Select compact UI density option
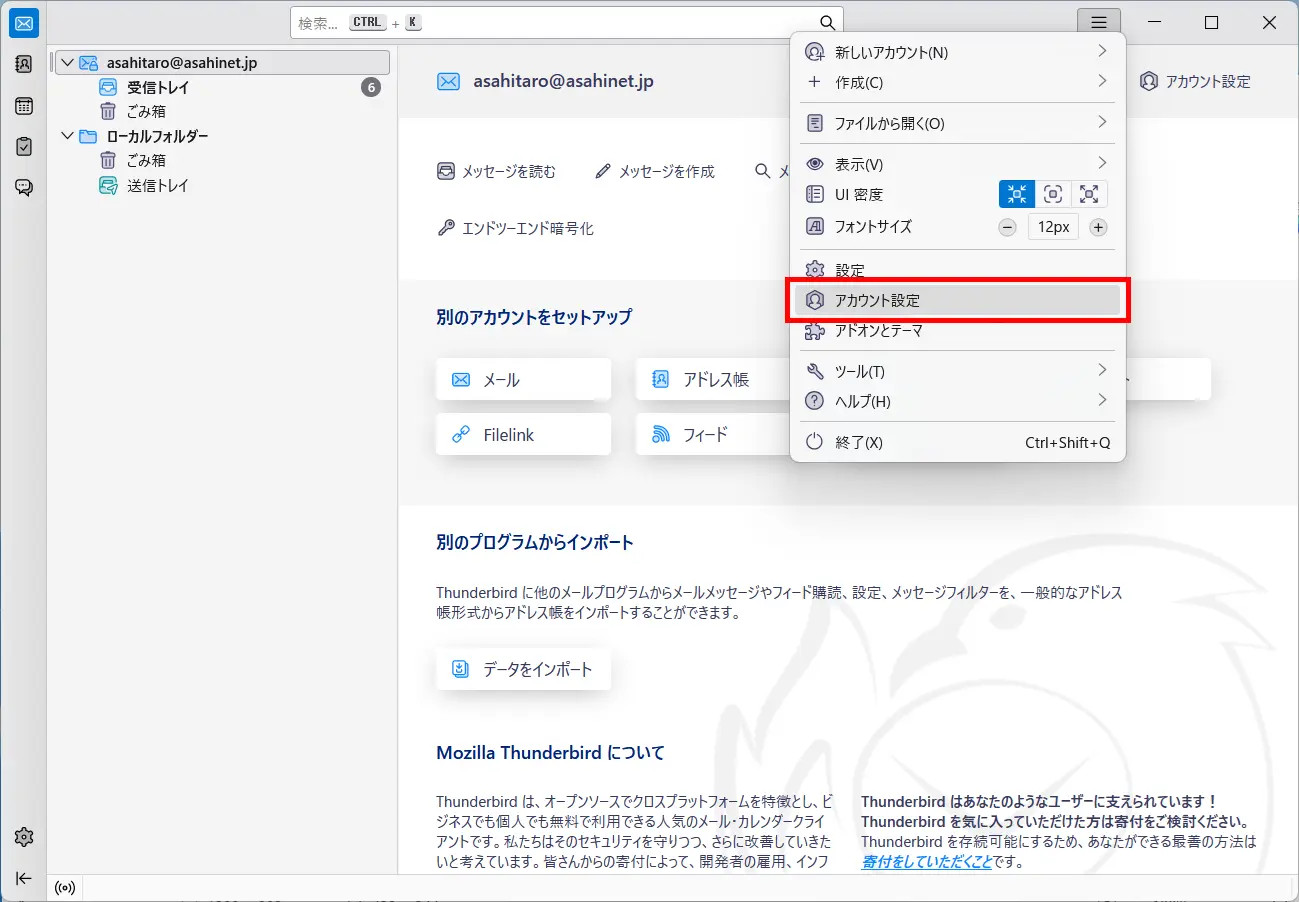 1017,195
